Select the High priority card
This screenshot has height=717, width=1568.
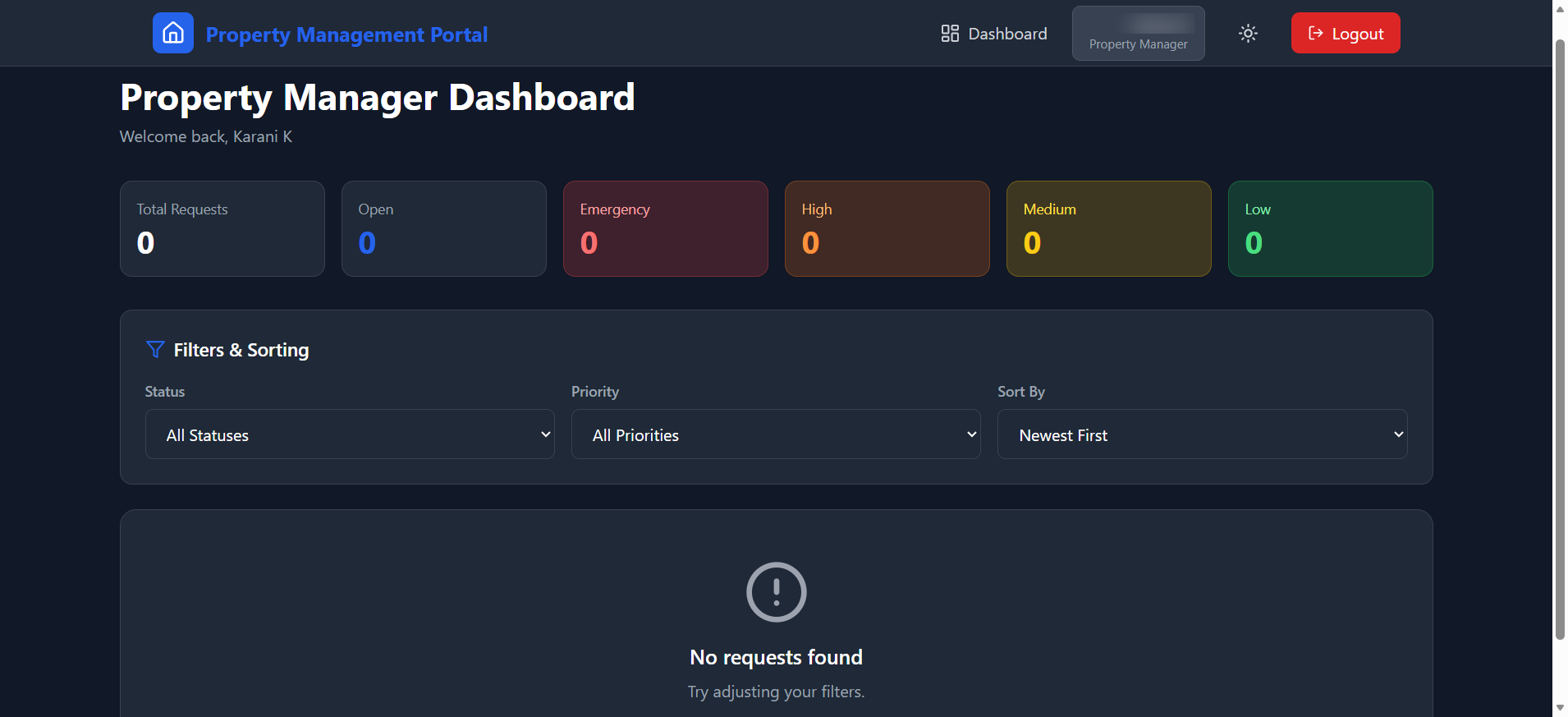tap(887, 229)
